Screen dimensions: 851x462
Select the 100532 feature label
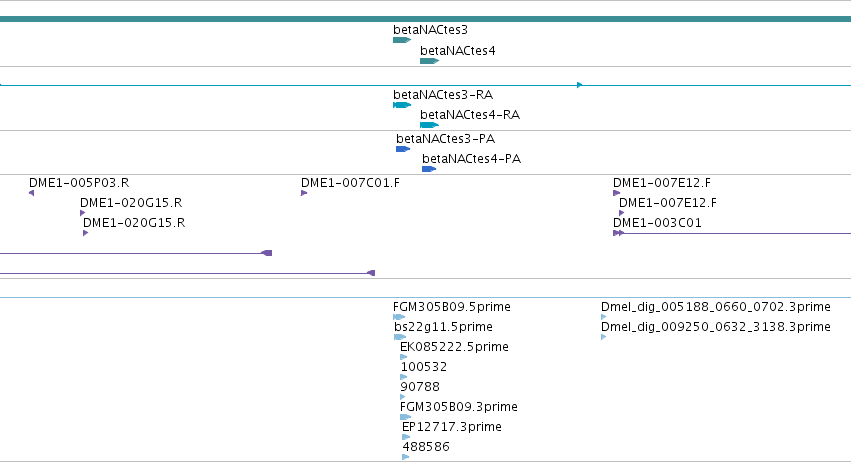tap(424, 367)
